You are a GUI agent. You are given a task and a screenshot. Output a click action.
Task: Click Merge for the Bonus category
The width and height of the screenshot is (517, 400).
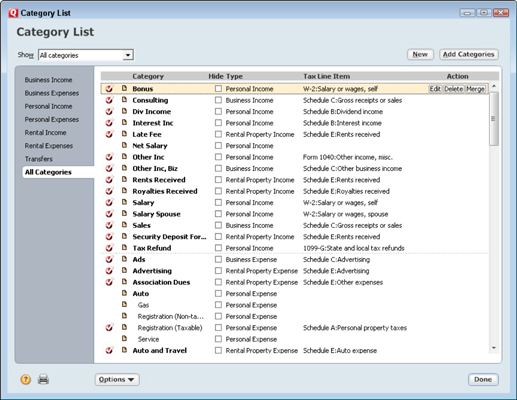point(475,89)
